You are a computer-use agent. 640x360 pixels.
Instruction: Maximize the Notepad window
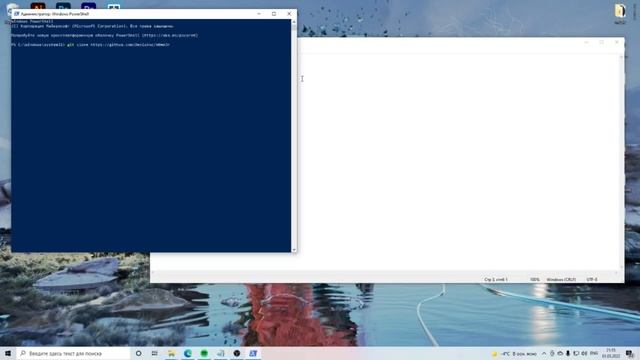coord(601,42)
